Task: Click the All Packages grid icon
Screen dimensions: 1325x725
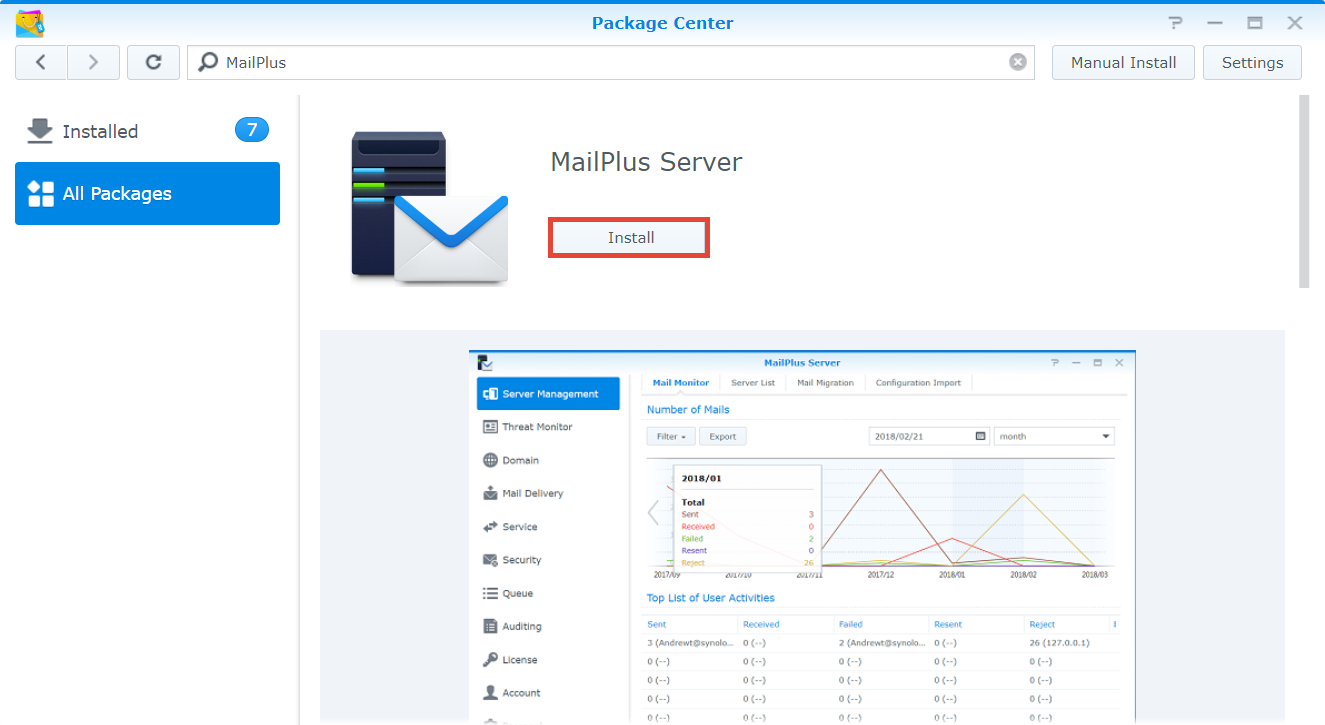Action: (41, 193)
